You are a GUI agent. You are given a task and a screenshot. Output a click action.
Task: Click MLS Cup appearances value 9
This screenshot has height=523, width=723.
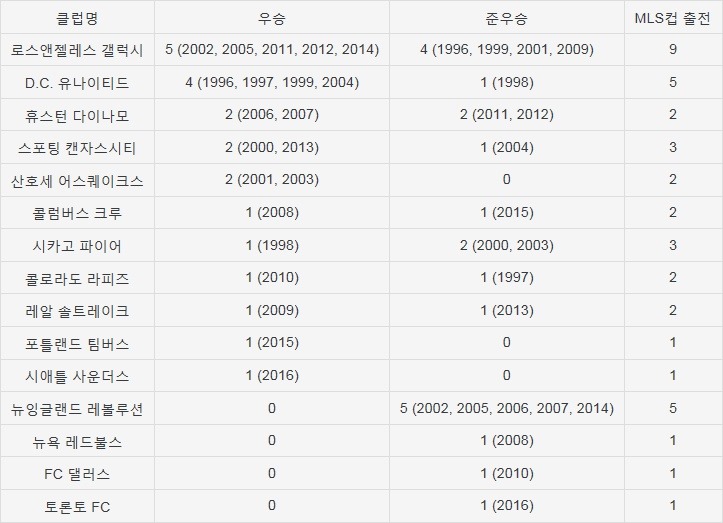(672, 49)
